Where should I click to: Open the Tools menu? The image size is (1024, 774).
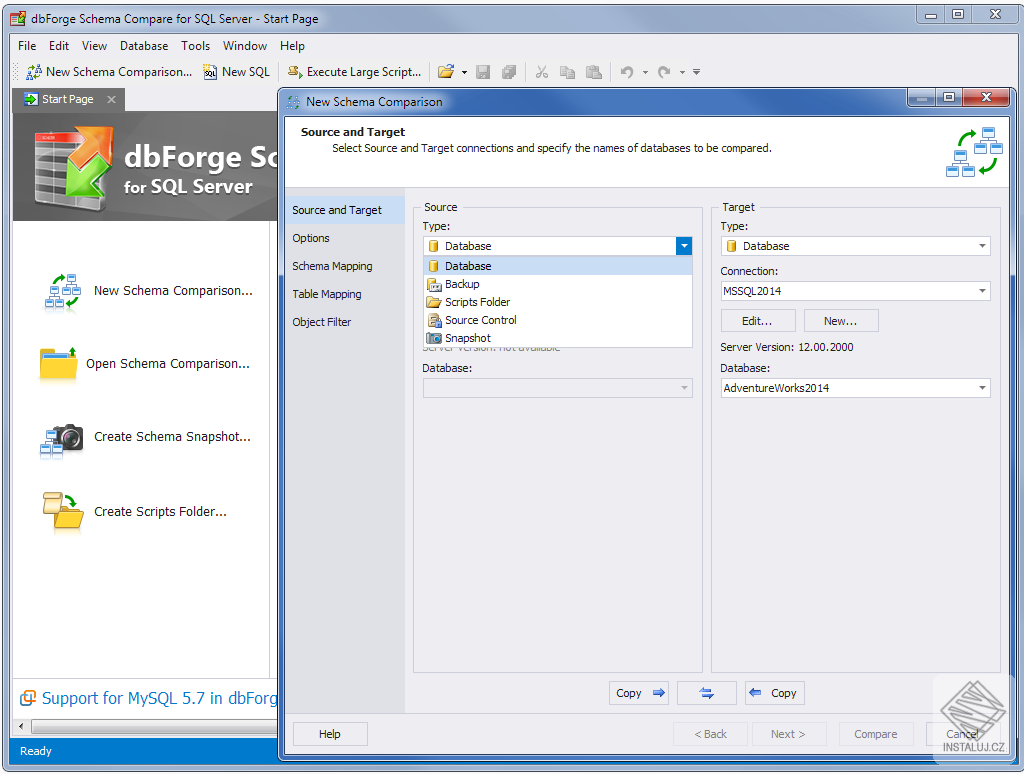click(195, 46)
